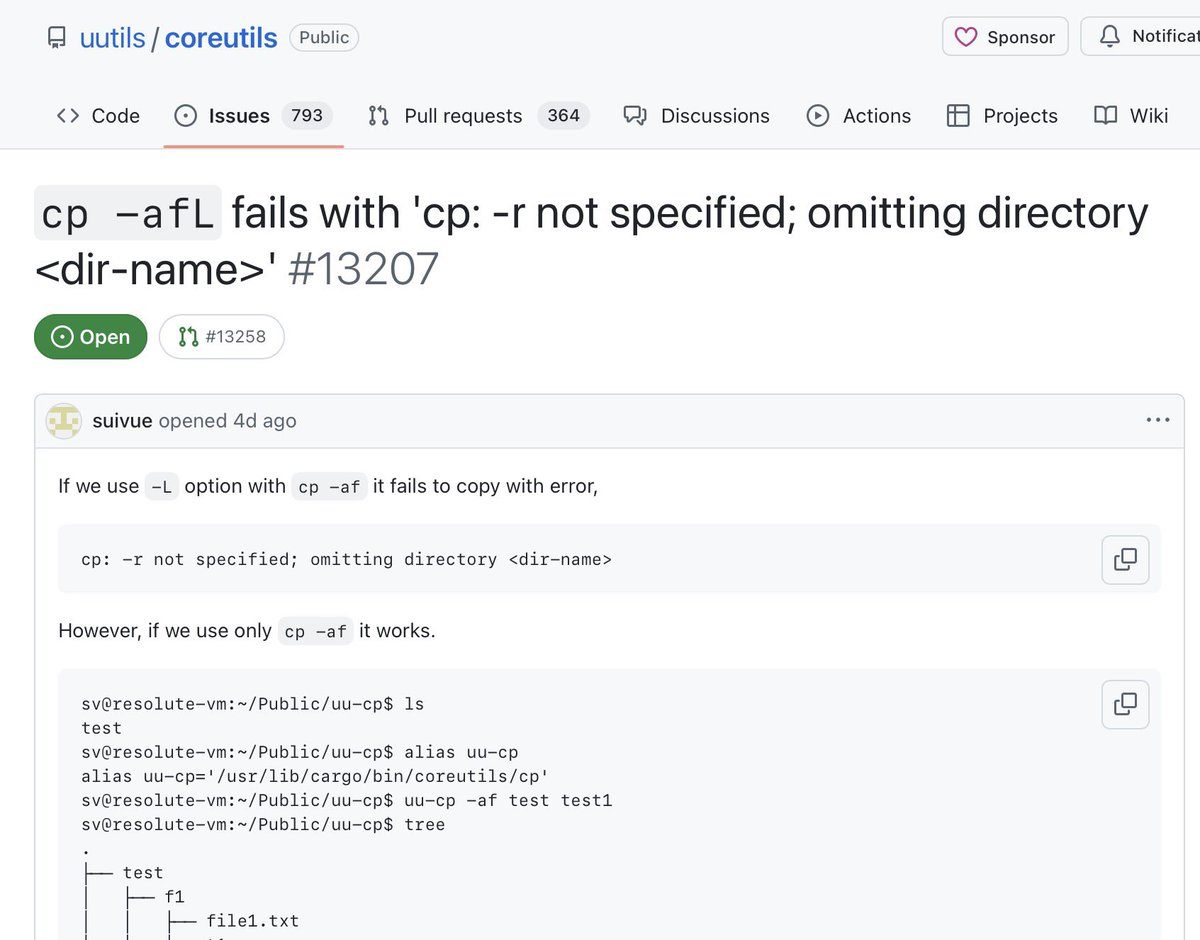The height and width of the screenshot is (940, 1200).
Task: Open the Wiki tab
Action: 1131,116
